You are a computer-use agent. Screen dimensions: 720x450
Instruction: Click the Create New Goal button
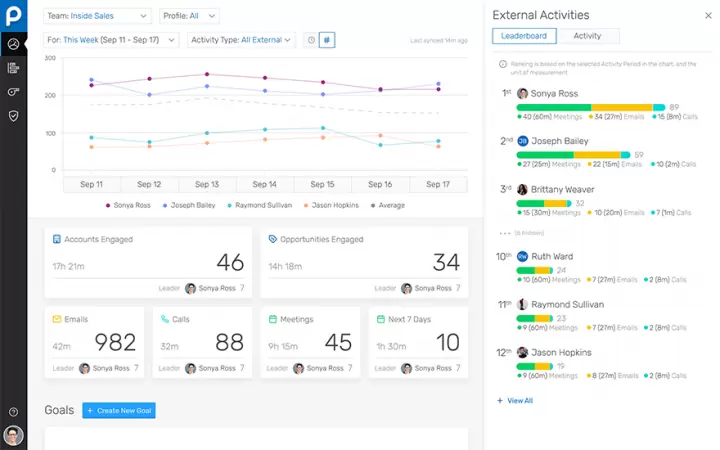[x=119, y=411]
